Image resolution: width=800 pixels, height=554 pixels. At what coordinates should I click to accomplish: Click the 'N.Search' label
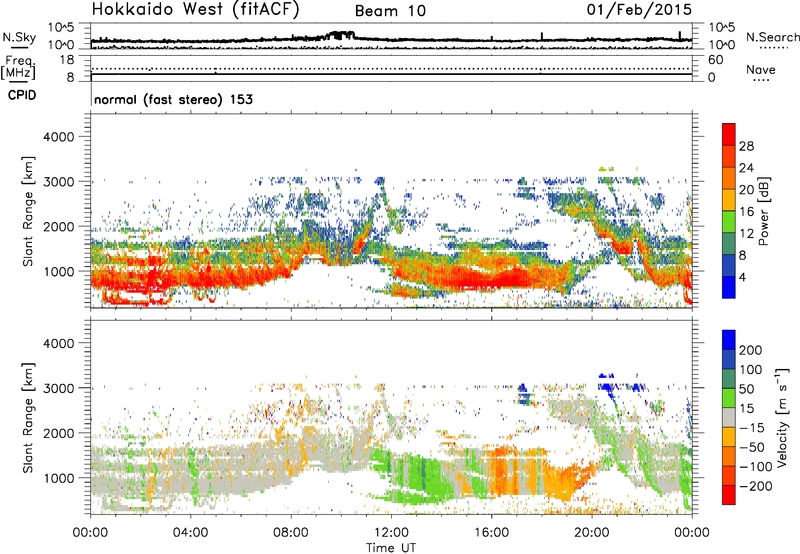coord(772,37)
